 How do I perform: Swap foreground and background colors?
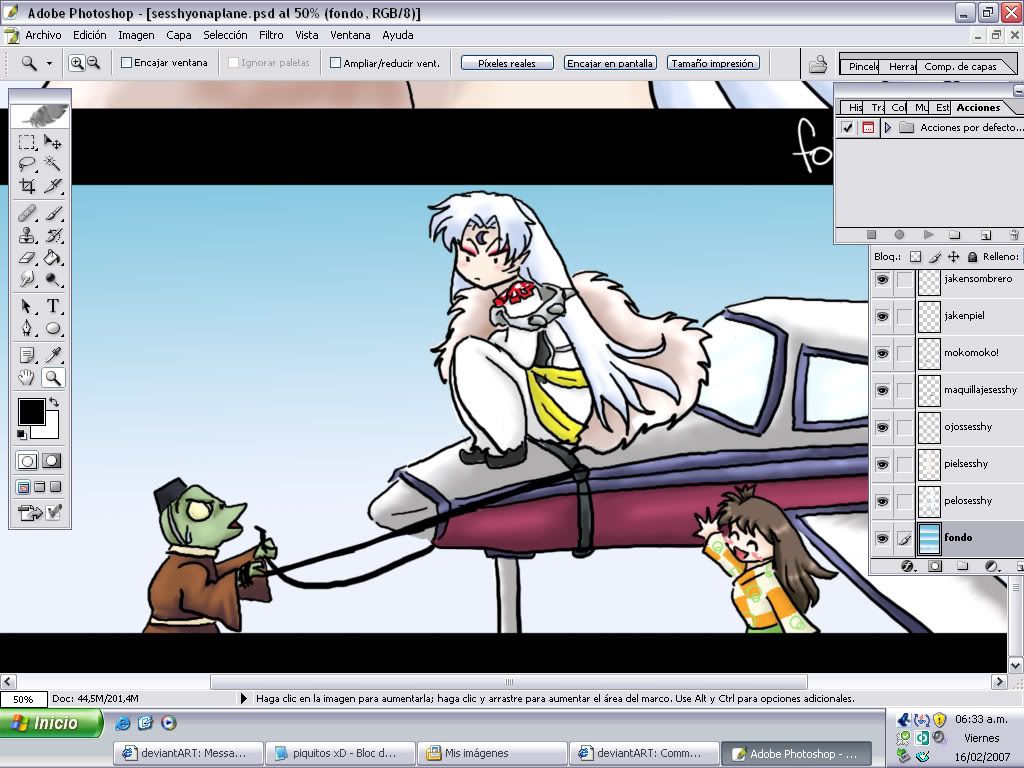click(54, 402)
